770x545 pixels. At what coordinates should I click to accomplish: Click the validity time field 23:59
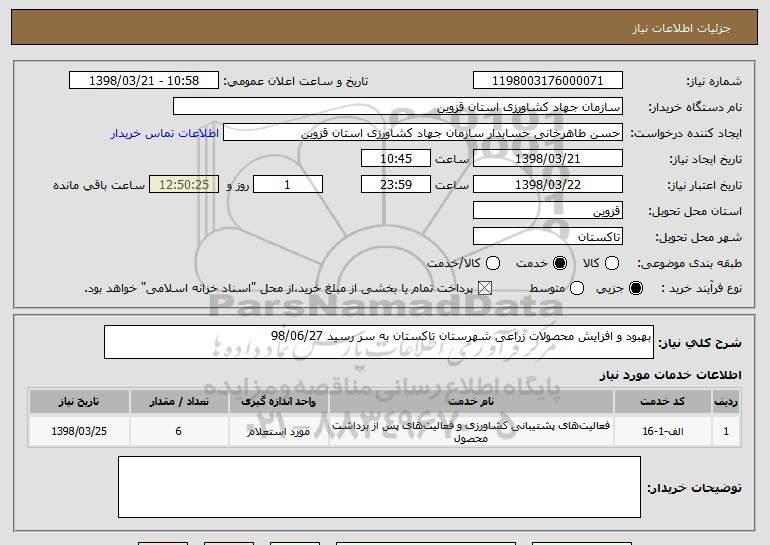click(396, 185)
